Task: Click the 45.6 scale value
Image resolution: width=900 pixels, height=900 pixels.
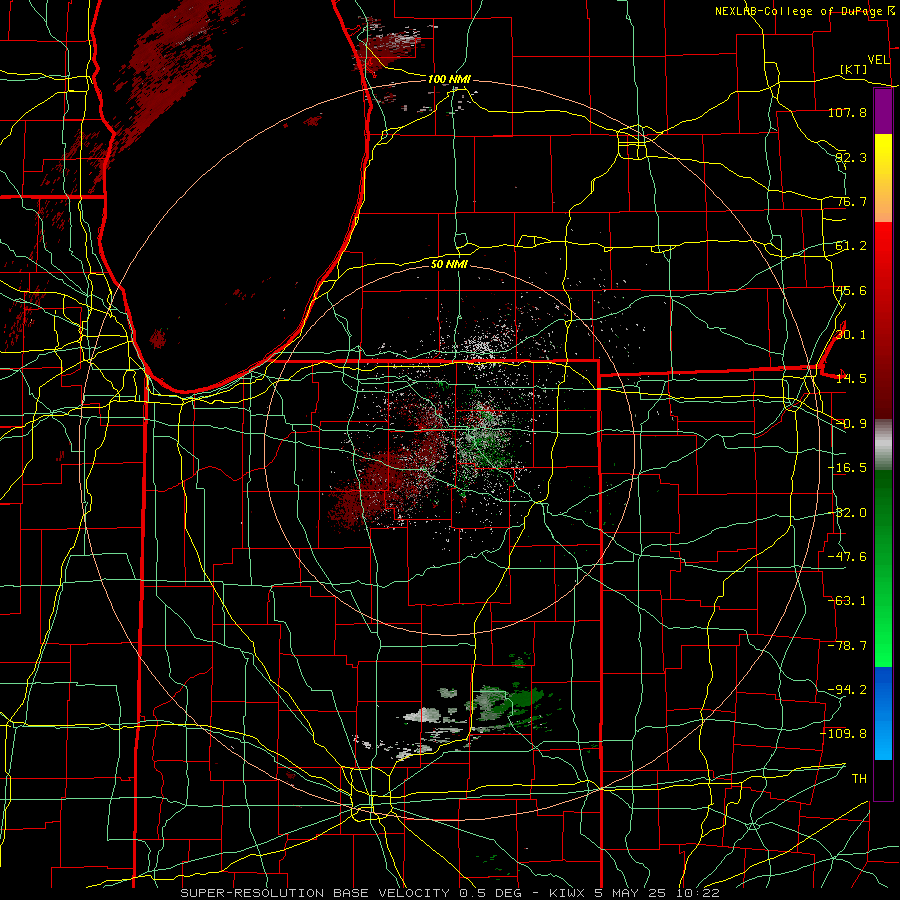Action: [851, 290]
